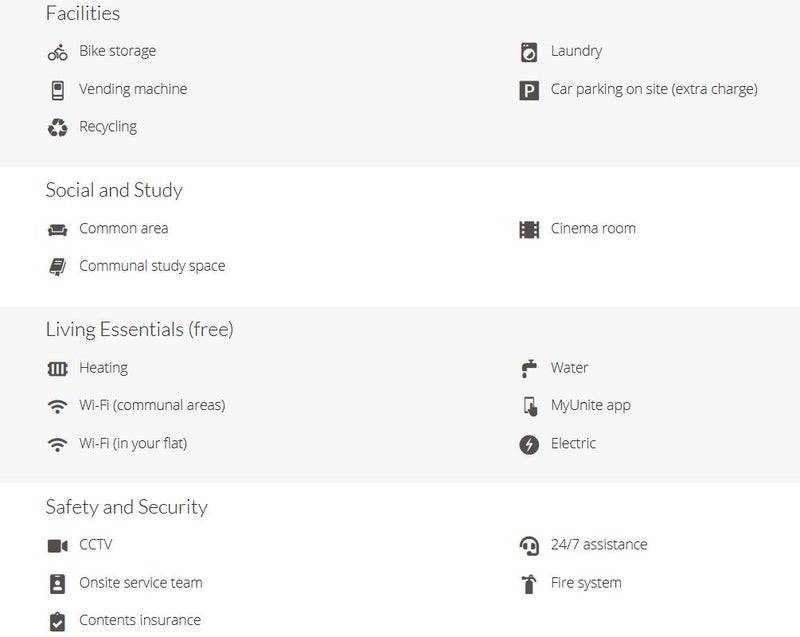Click the lightning bolt Electric icon
The width and height of the screenshot is (800, 637).
529,444
